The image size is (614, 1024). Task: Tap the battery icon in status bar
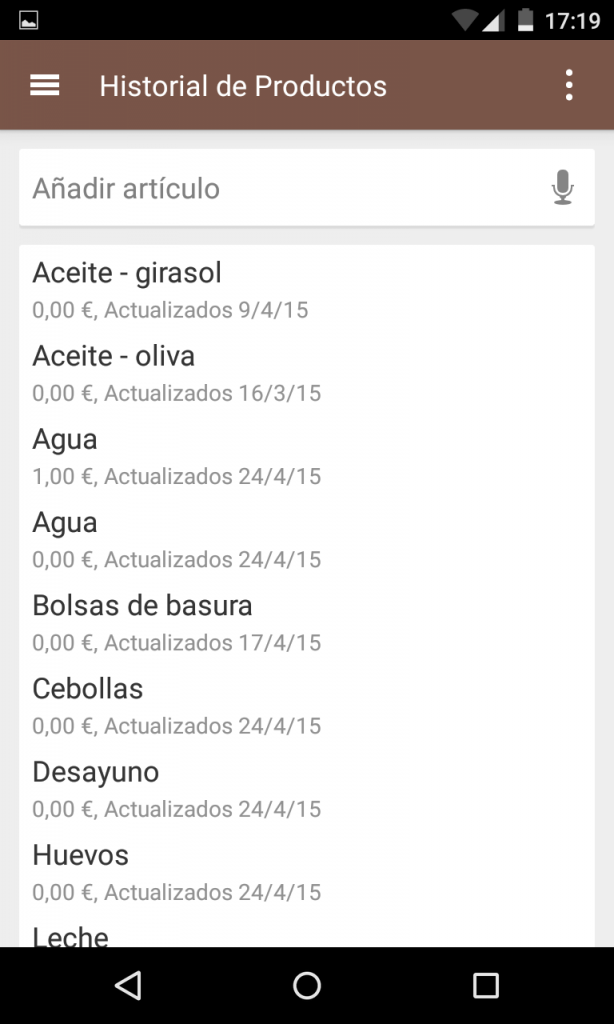[x=525, y=20]
